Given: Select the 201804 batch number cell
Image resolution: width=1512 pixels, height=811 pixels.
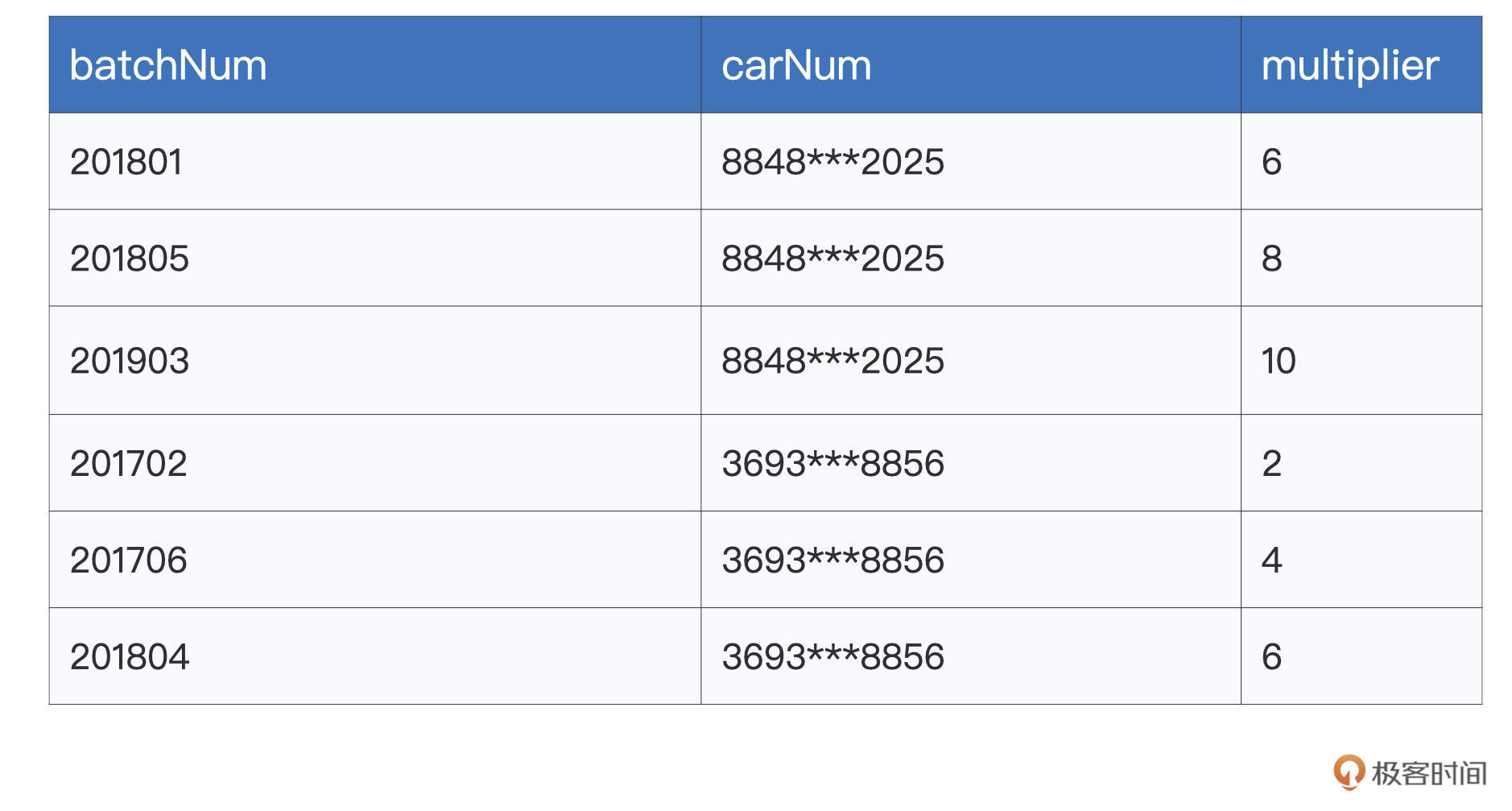Looking at the screenshot, I should pyautogui.click(x=130, y=656).
